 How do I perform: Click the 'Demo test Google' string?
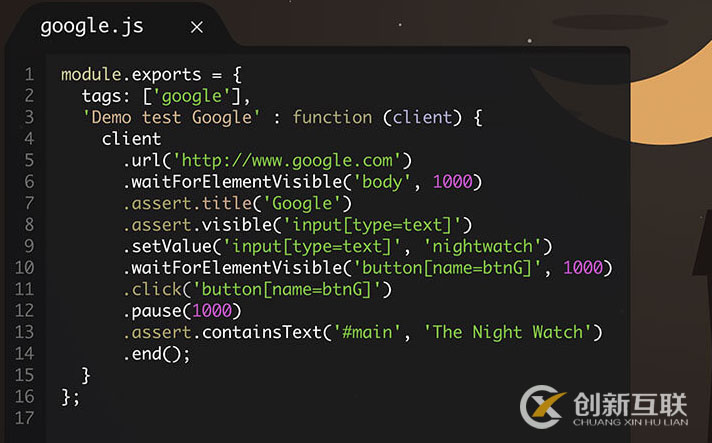(x=171, y=118)
